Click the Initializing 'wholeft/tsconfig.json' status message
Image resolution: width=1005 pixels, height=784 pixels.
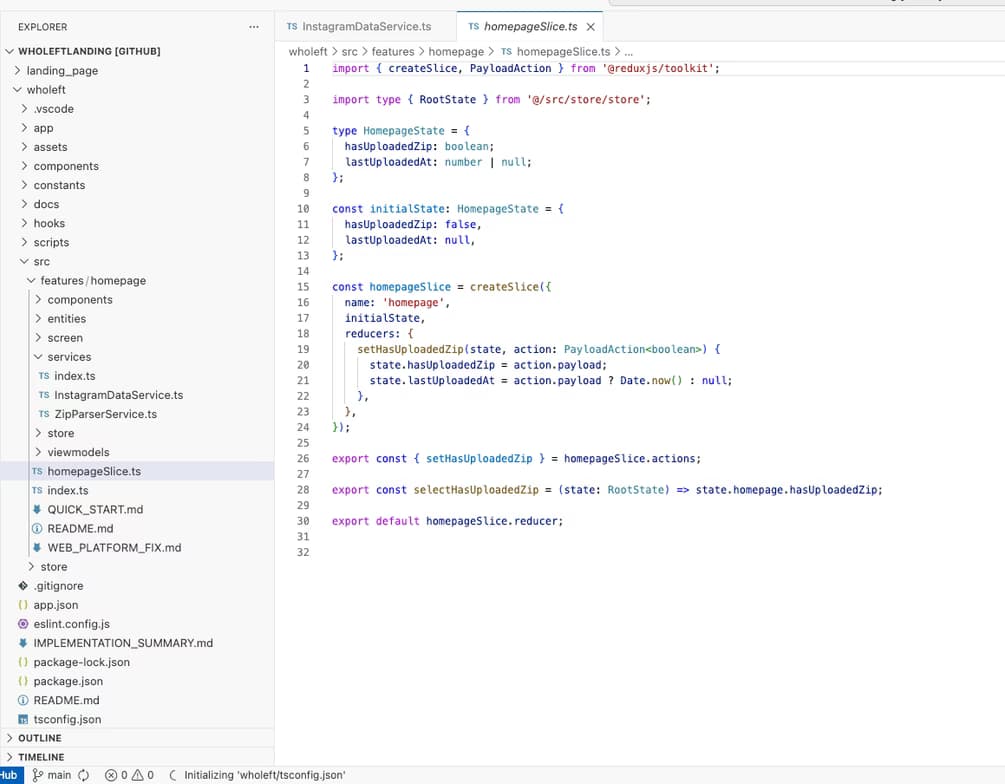tap(258, 775)
